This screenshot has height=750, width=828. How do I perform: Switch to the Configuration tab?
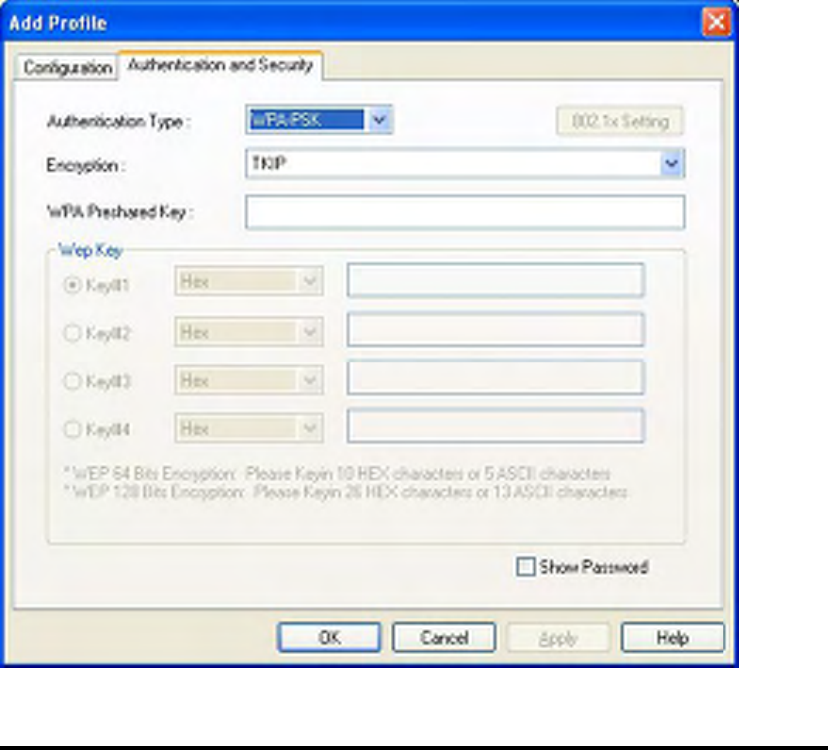pos(67,68)
